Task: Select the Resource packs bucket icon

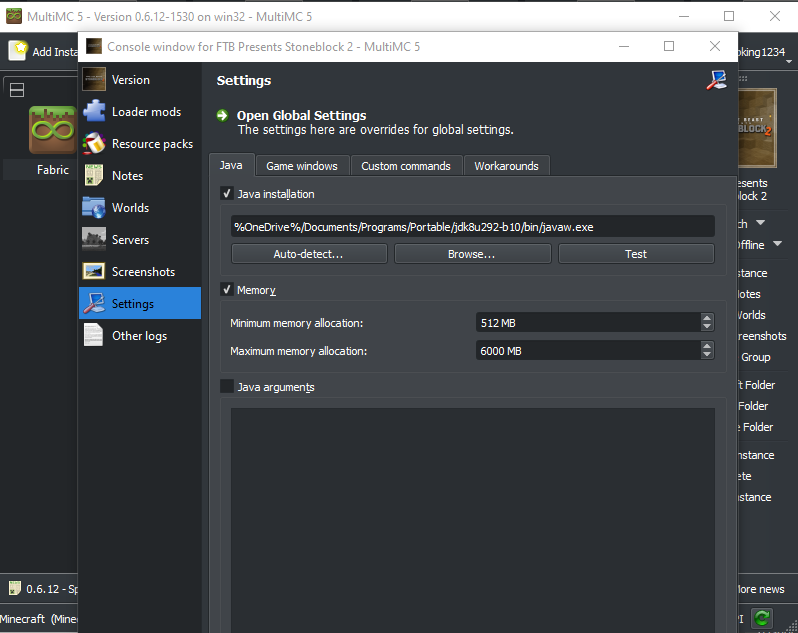Action: 94,143
